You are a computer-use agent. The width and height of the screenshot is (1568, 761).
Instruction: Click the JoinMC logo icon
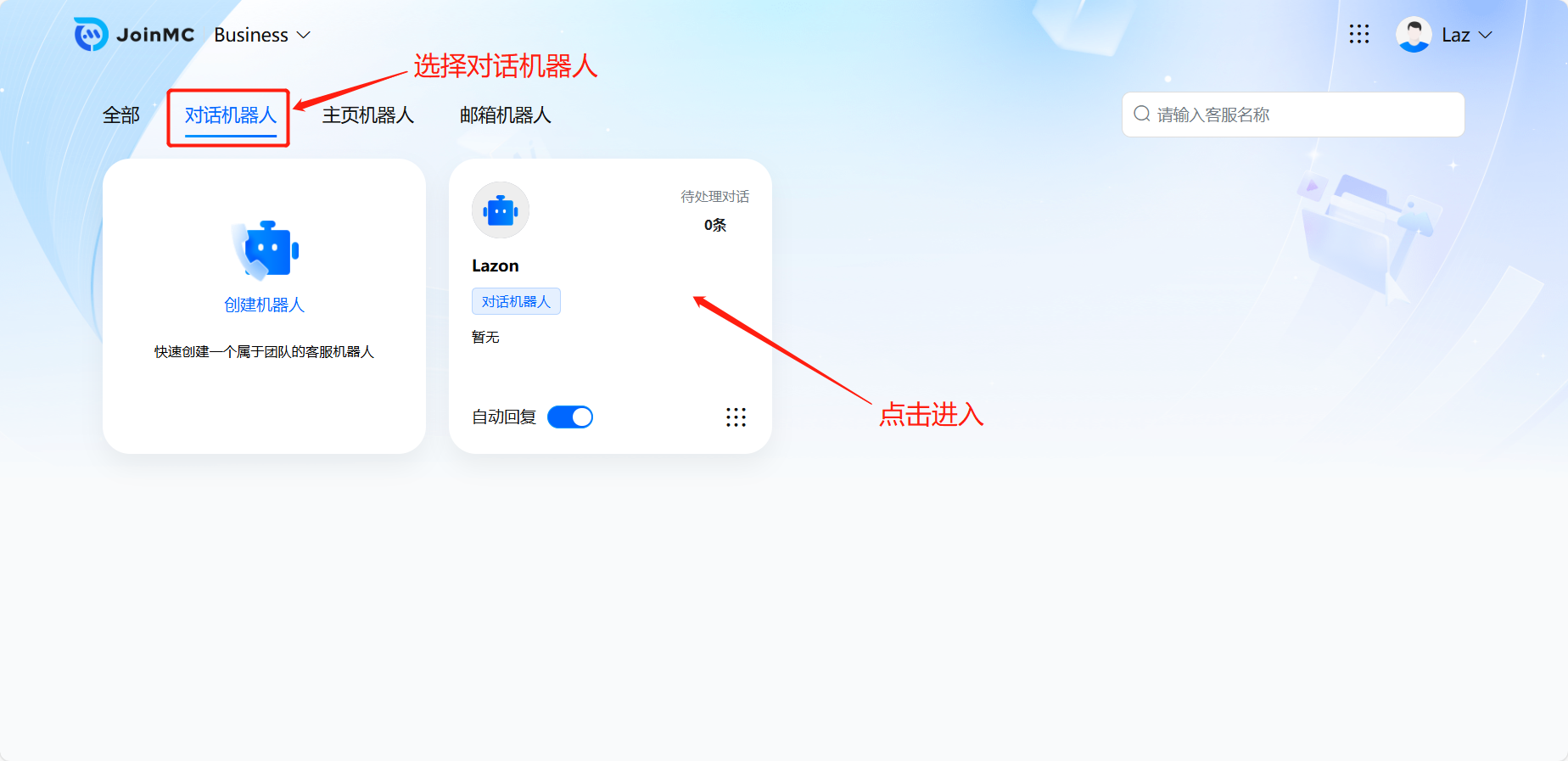91,35
